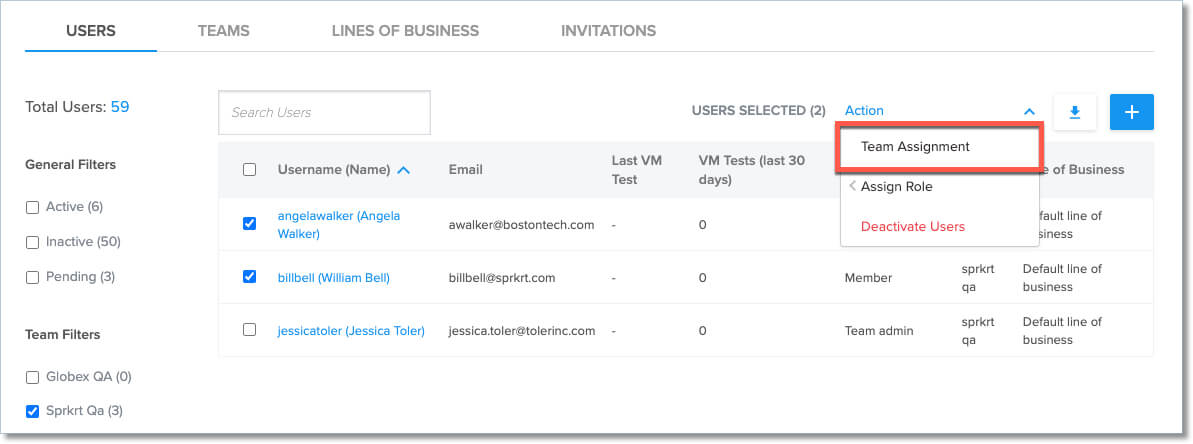Open the jessicatoler (Jessica Toler) user link
Image resolution: width=1193 pixels, height=444 pixels.
351,331
